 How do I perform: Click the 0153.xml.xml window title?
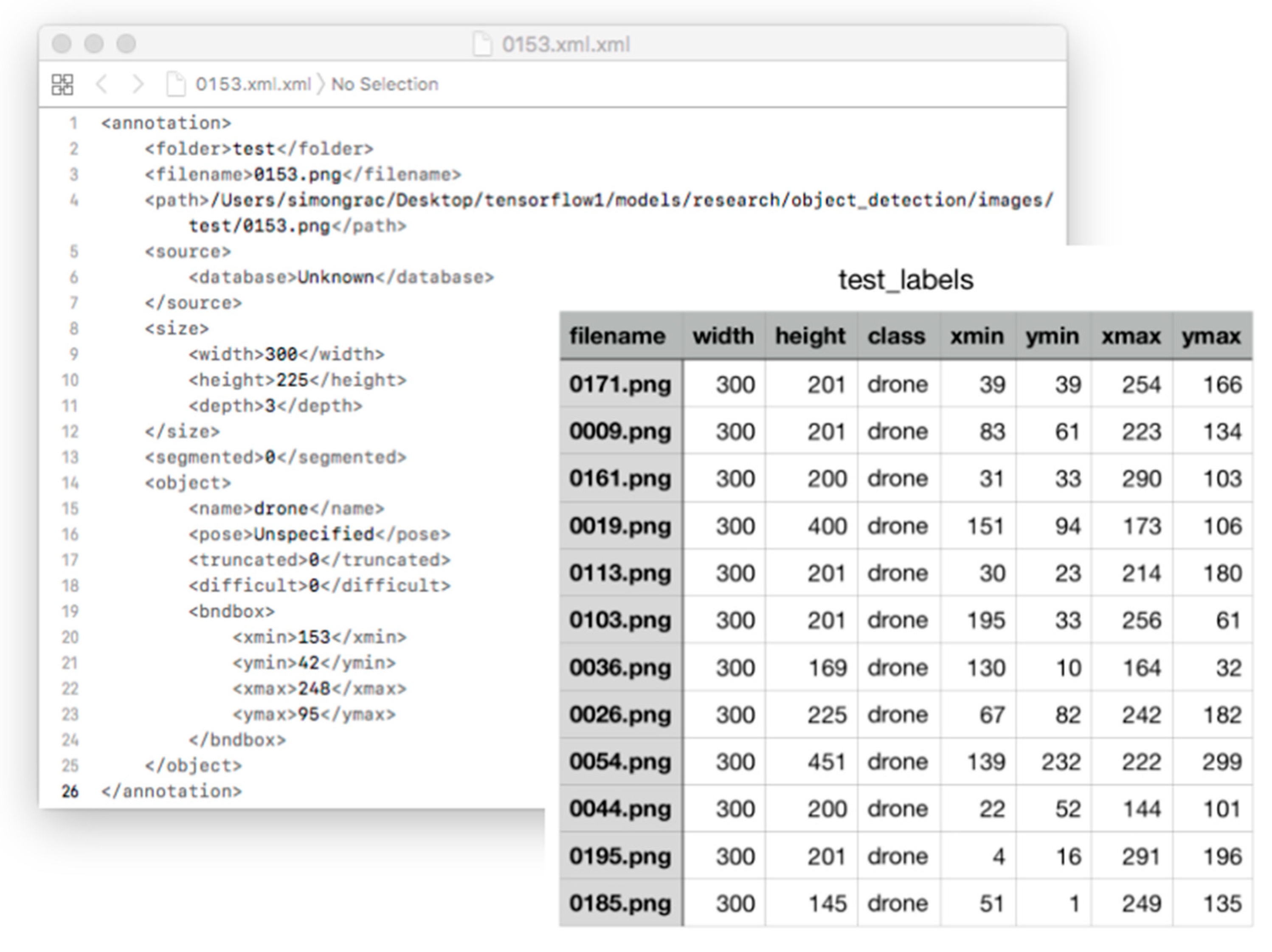pos(566,44)
